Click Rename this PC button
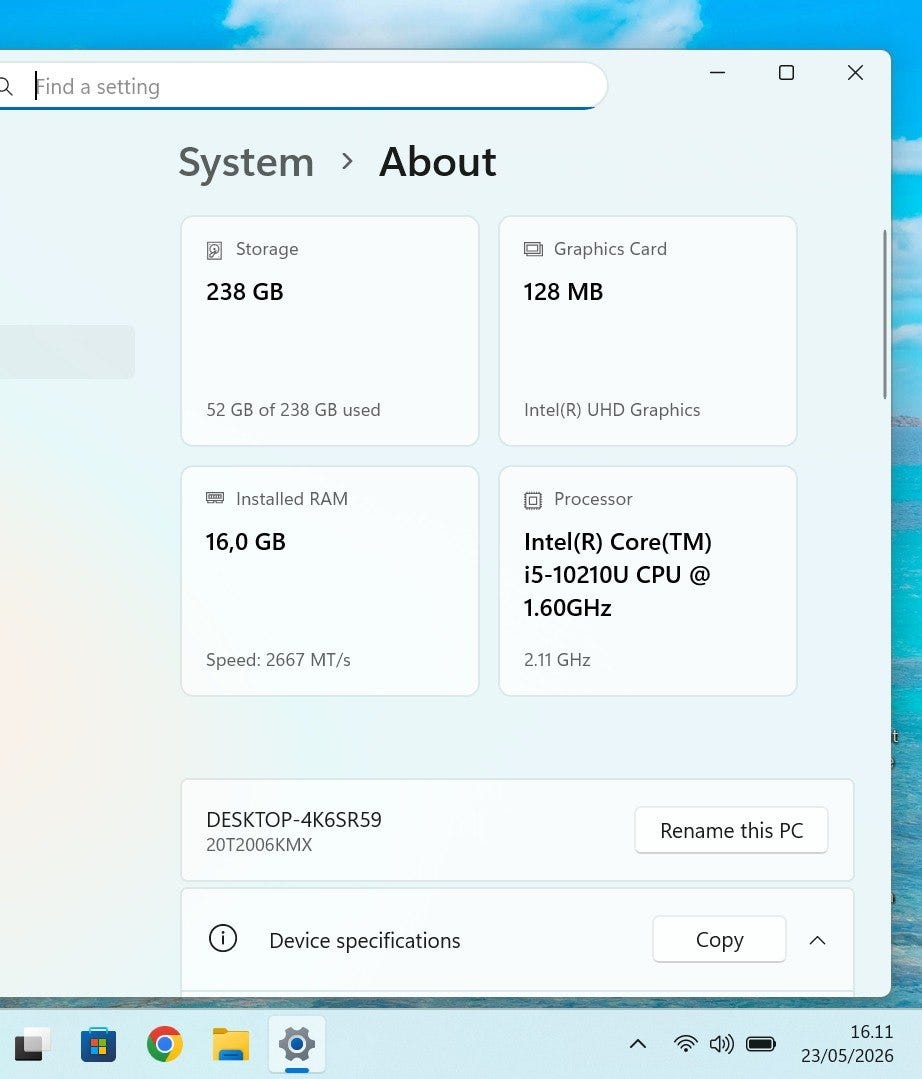Viewport: 922px width, 1079px height. coord(731,831)
